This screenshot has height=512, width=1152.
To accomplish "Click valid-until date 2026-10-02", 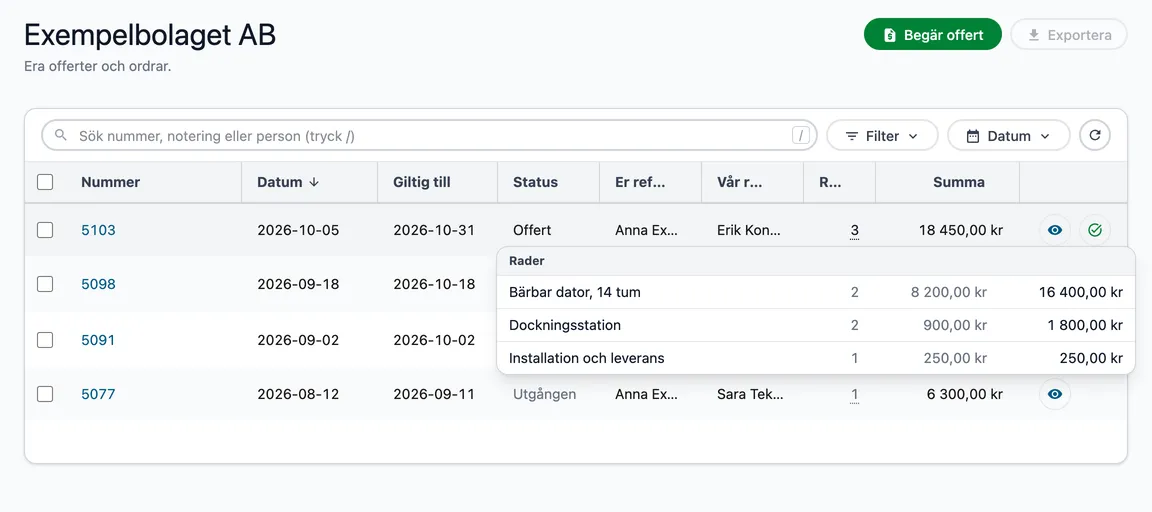I will tap(434, 339).
